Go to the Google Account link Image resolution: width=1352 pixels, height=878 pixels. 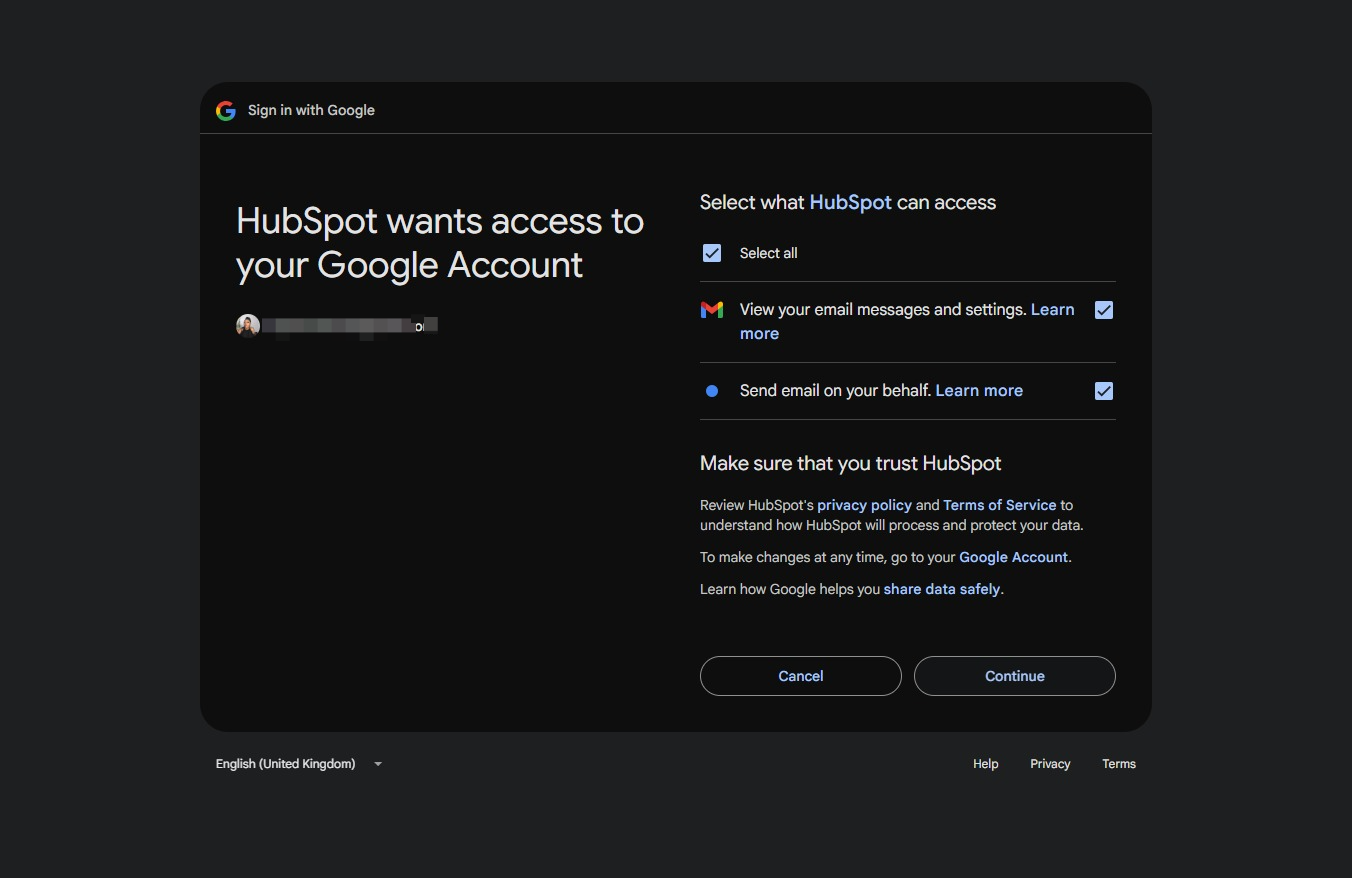(x=1013, y=557)
